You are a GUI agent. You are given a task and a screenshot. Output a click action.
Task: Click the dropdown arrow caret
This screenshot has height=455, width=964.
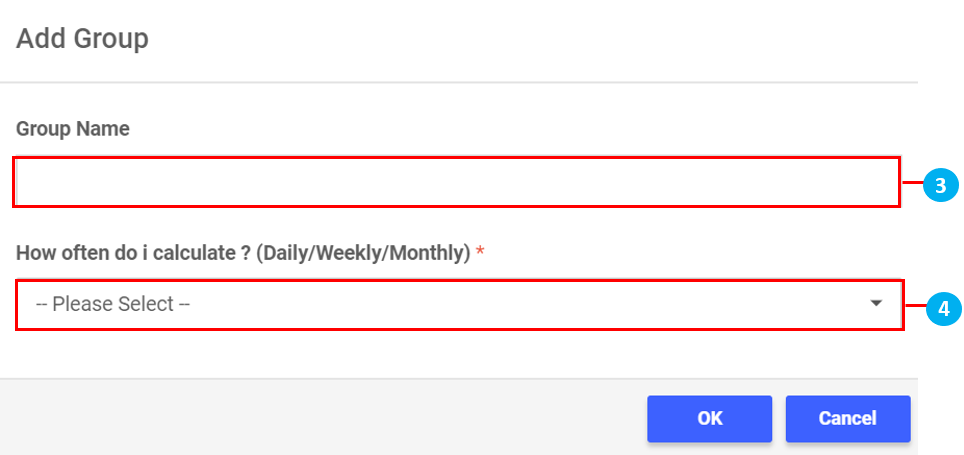click(x=876, y=303)
